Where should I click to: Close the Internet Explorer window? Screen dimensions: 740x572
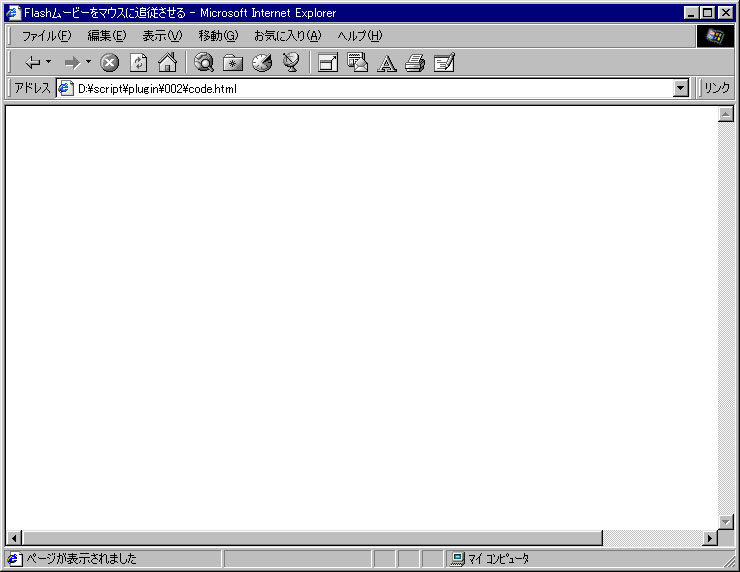[x=726, y=13]
